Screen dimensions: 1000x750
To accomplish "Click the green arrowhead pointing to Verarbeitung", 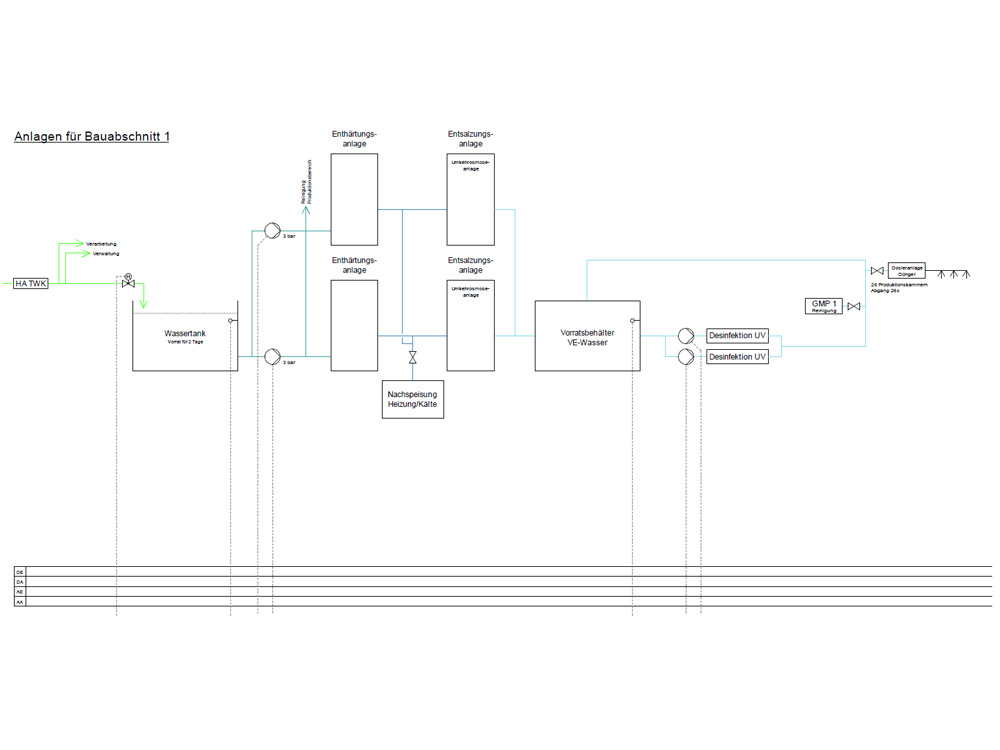I will (79, 243).
